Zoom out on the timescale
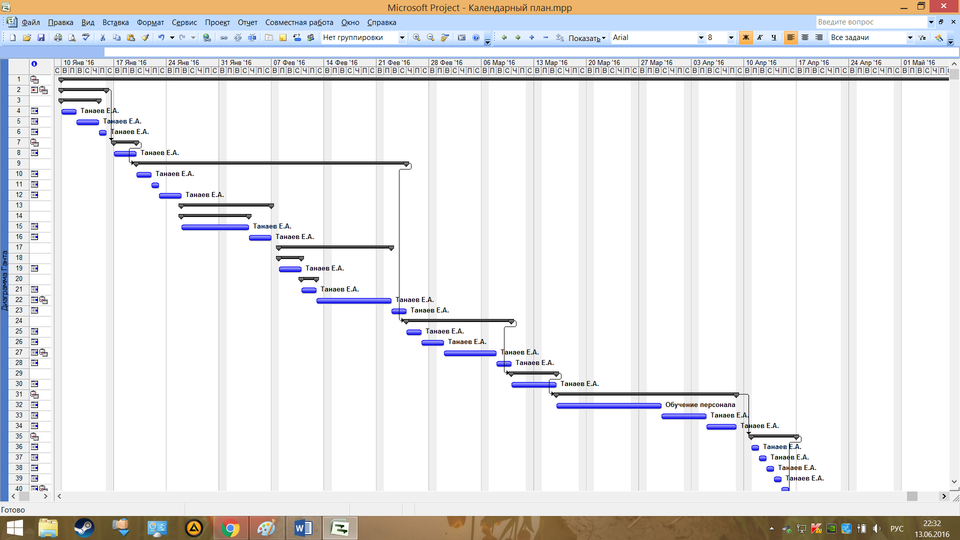Screen dimensions: 960x540 coord(431,38)
